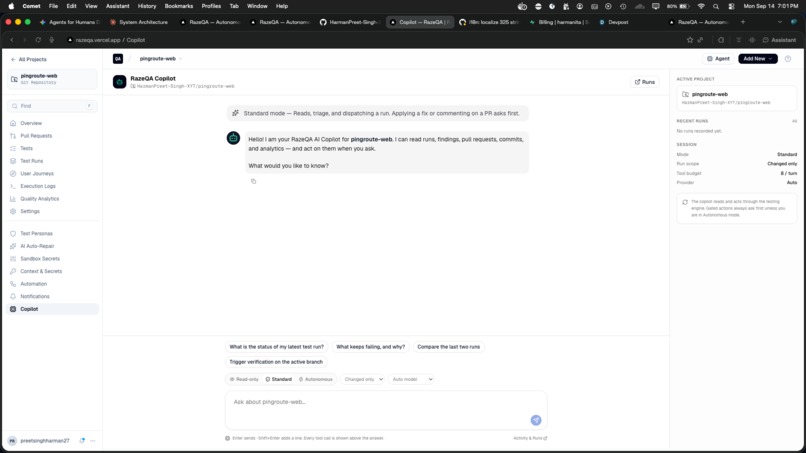The width and height of the screenshot is (806, 453).
Task: Copy the Copilot greeting message
Action: point(253,181)
